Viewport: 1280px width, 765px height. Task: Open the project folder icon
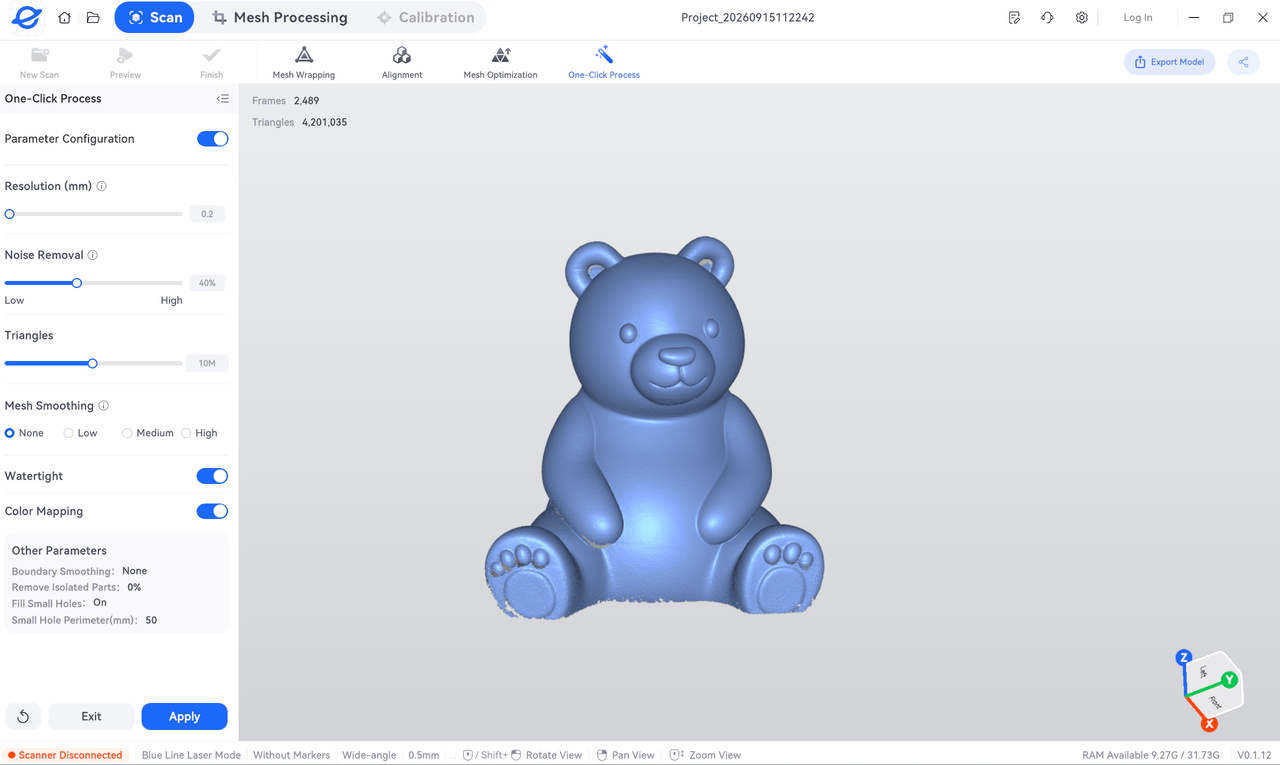93,18
